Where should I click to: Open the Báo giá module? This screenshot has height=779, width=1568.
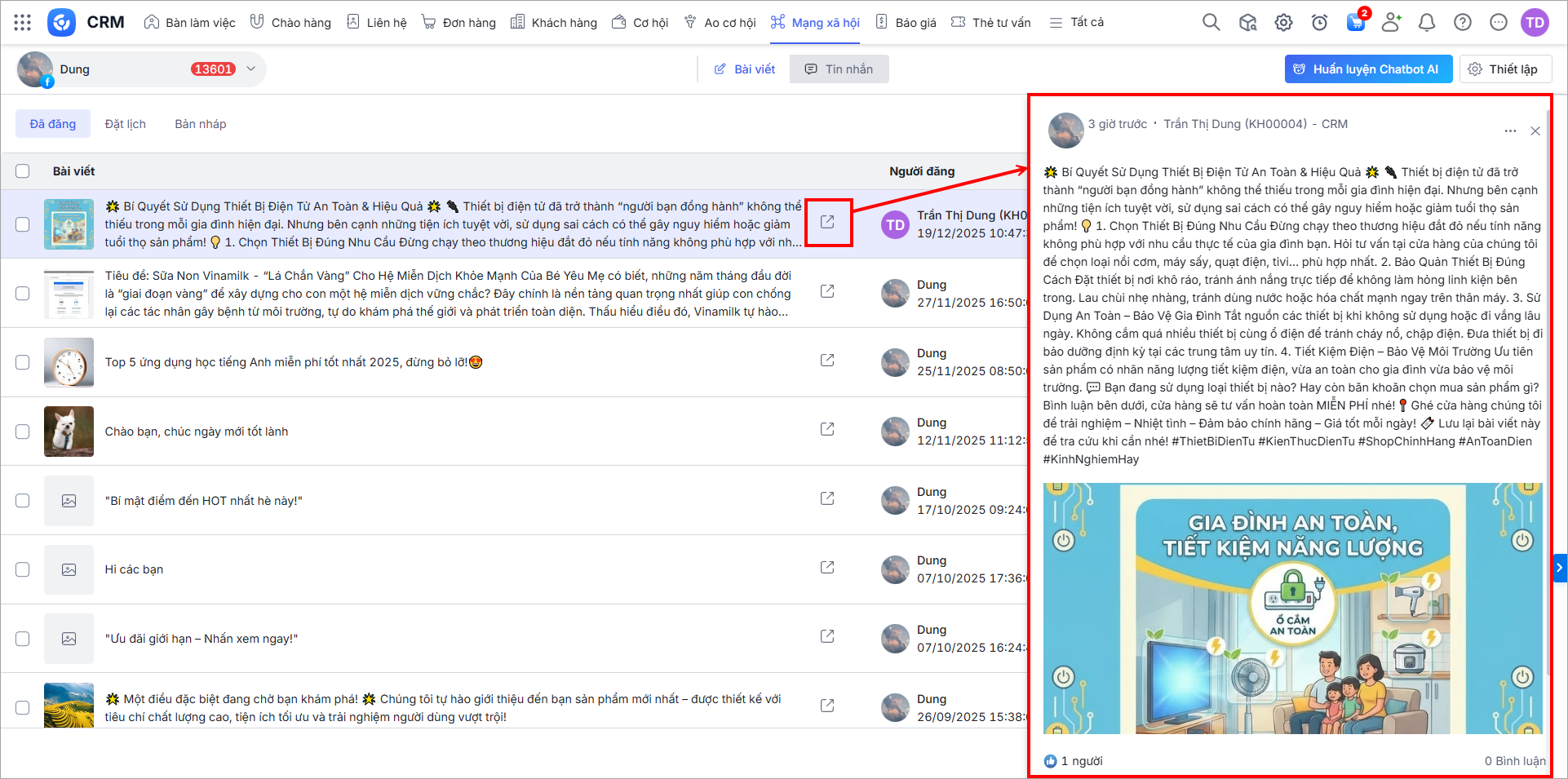tap(906, 22)
